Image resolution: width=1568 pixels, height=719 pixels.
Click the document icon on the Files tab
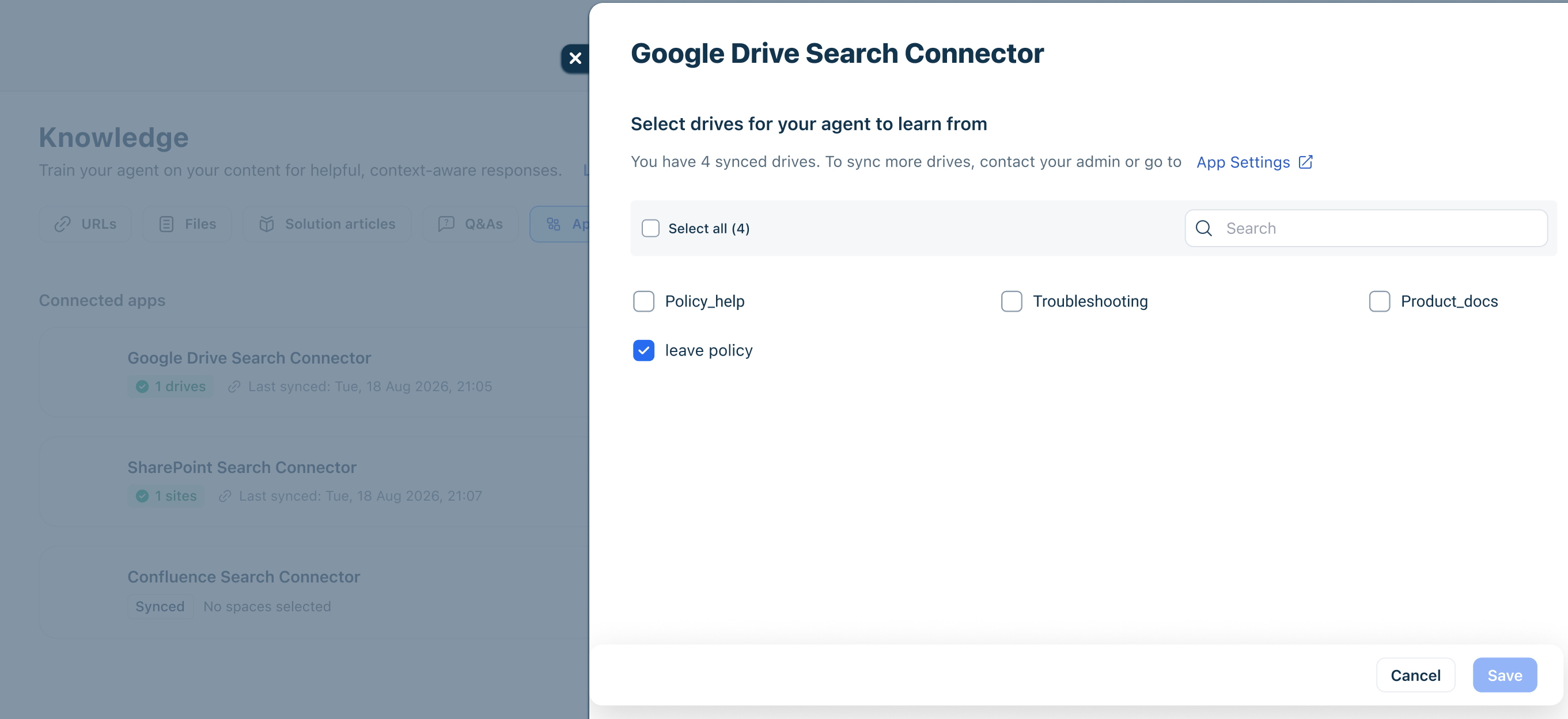tap(166, 224)
